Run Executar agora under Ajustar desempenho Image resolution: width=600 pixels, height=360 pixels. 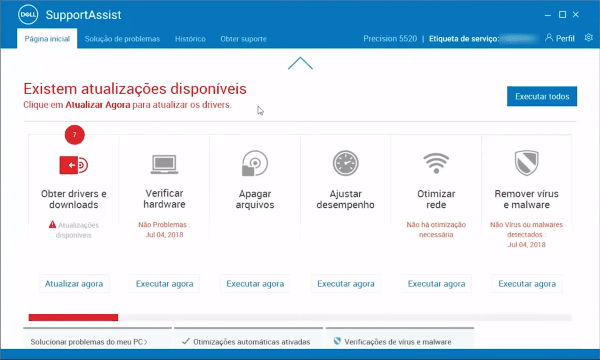(346, 284)
